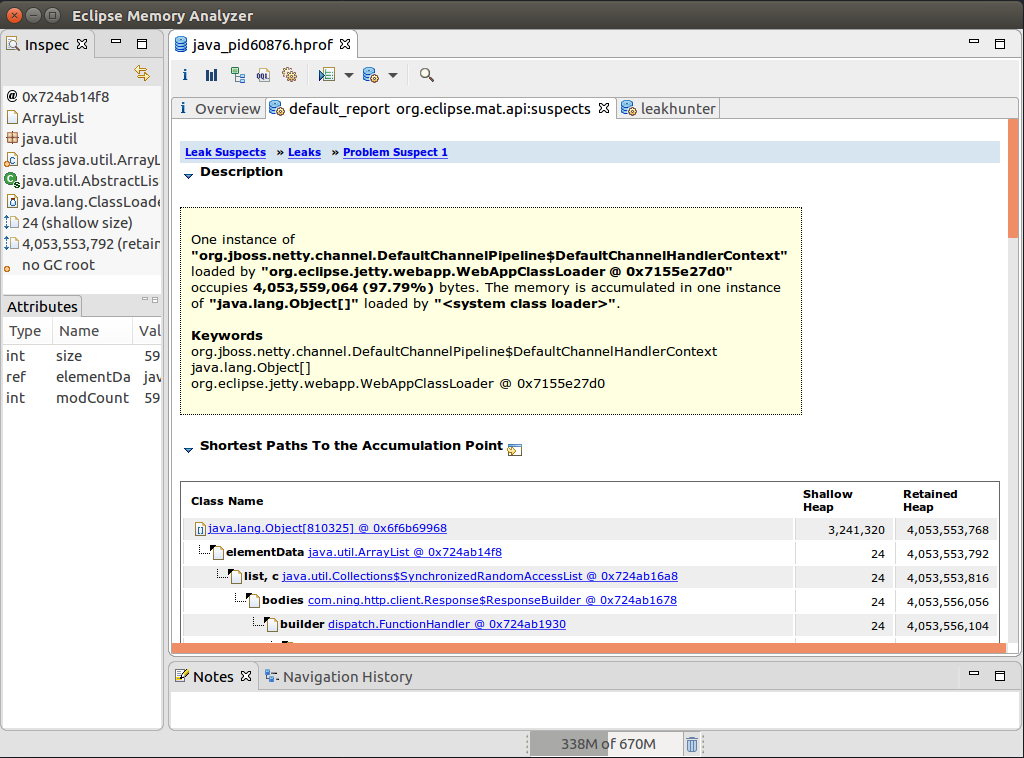Select the no GC root row

pyautogui.click(x=82, y=265)
